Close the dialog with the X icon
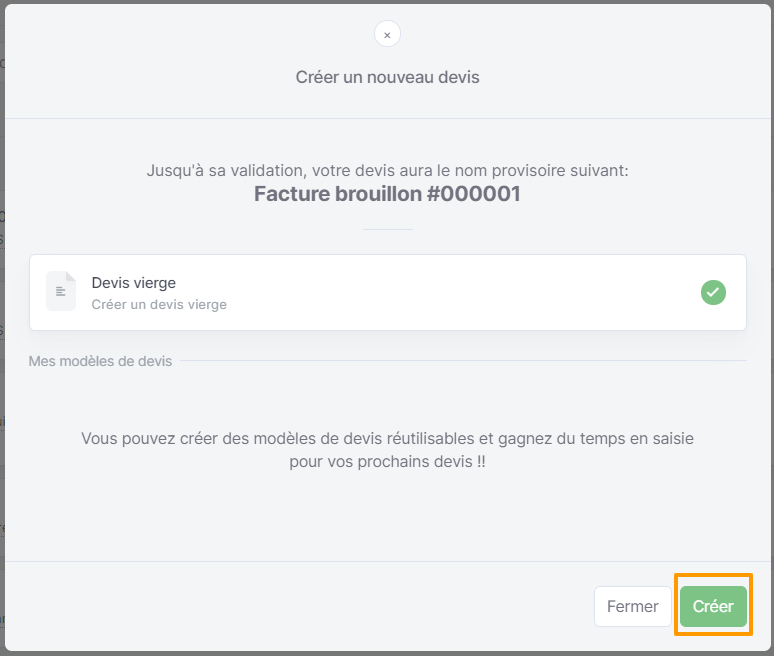This screenshot has width=774, height=656. point(387,34)
